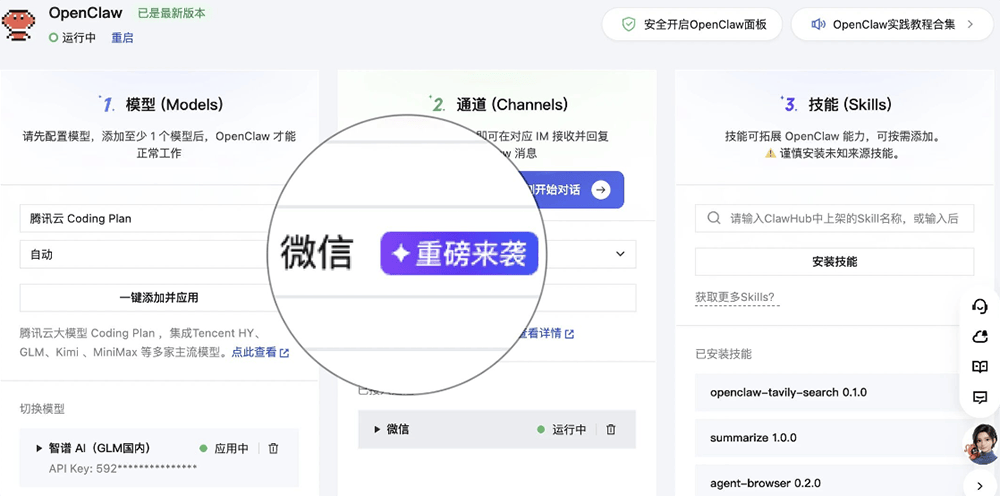Open documentation using the book icon
Image resolution: width=1000 pixels, height=496 pixels.
pyautogui.click(x=979, y=367)
